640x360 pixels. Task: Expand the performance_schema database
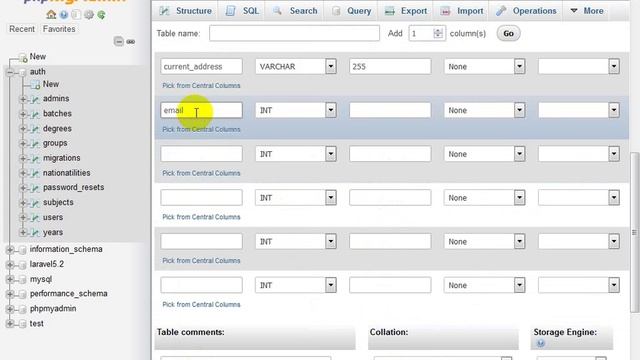point(10,294)
